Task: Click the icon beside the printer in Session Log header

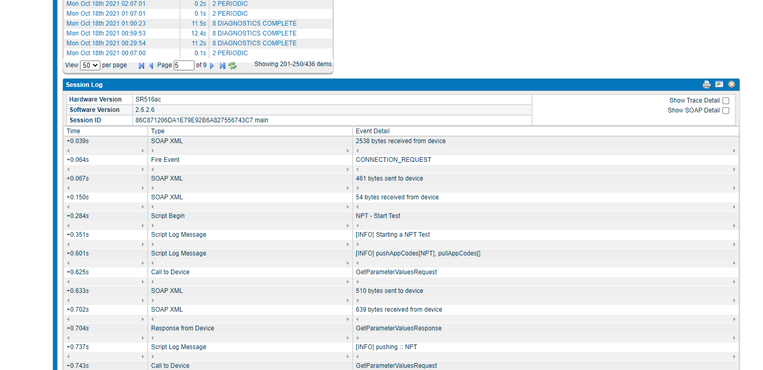Action: pos(719,85)
